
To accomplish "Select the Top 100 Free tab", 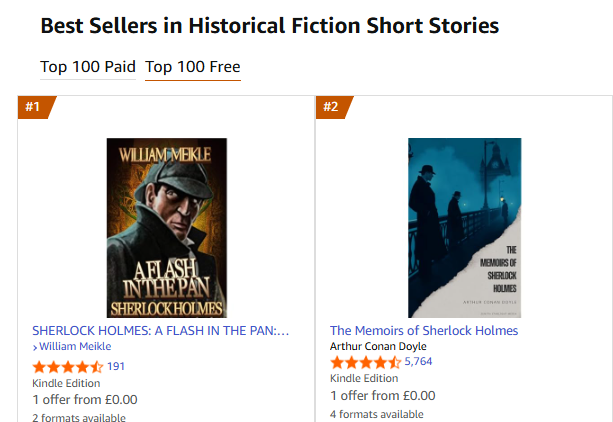I will click(x=192, y=67).
